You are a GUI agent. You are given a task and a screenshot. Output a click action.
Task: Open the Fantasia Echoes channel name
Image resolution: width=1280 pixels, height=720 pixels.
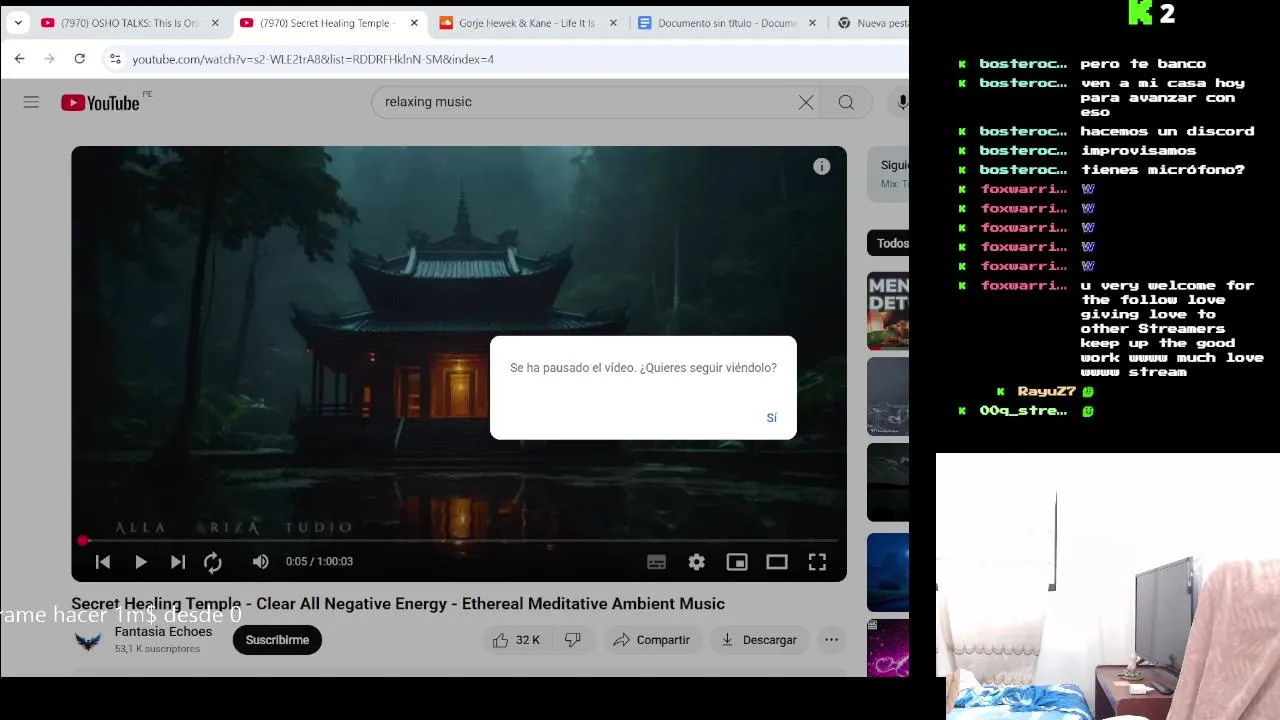[x=163, y=632]
